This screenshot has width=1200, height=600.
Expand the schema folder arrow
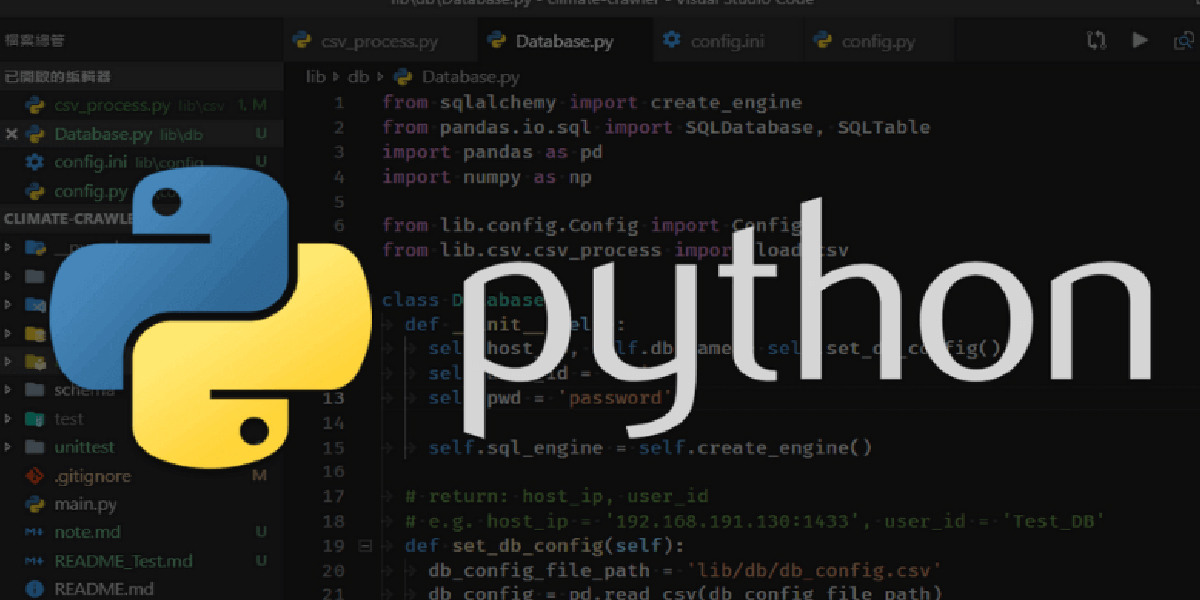[9, 390]
